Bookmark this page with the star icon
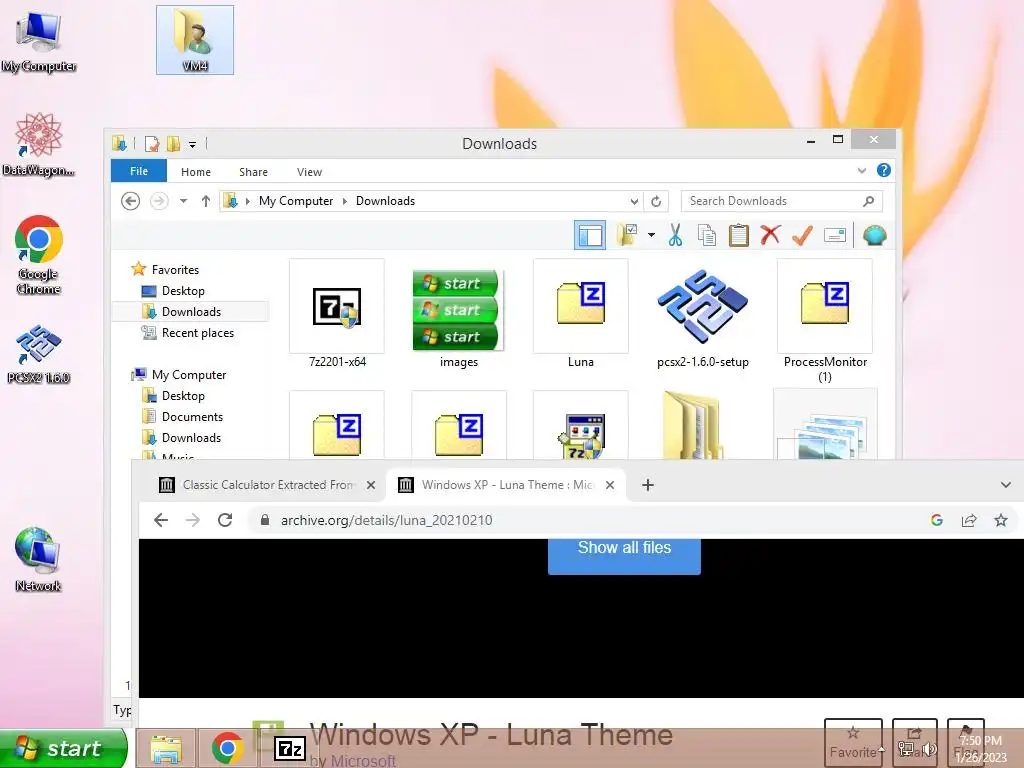The width and height of the screenshot is (1024, 768). [1000, 520]
